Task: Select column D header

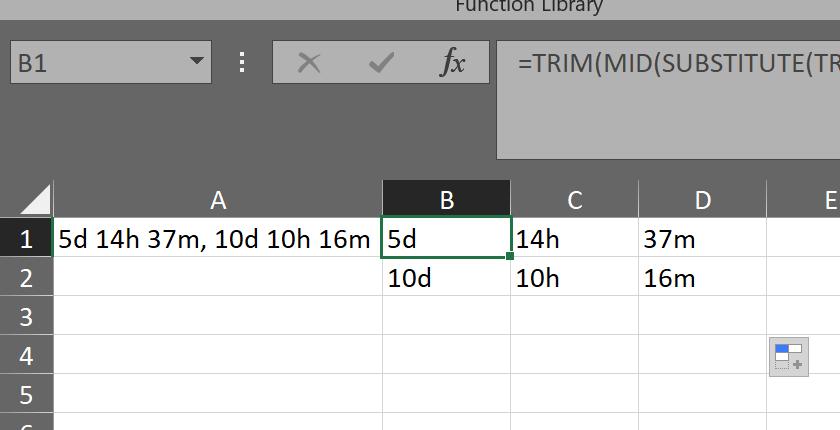Action: (702, 200)
